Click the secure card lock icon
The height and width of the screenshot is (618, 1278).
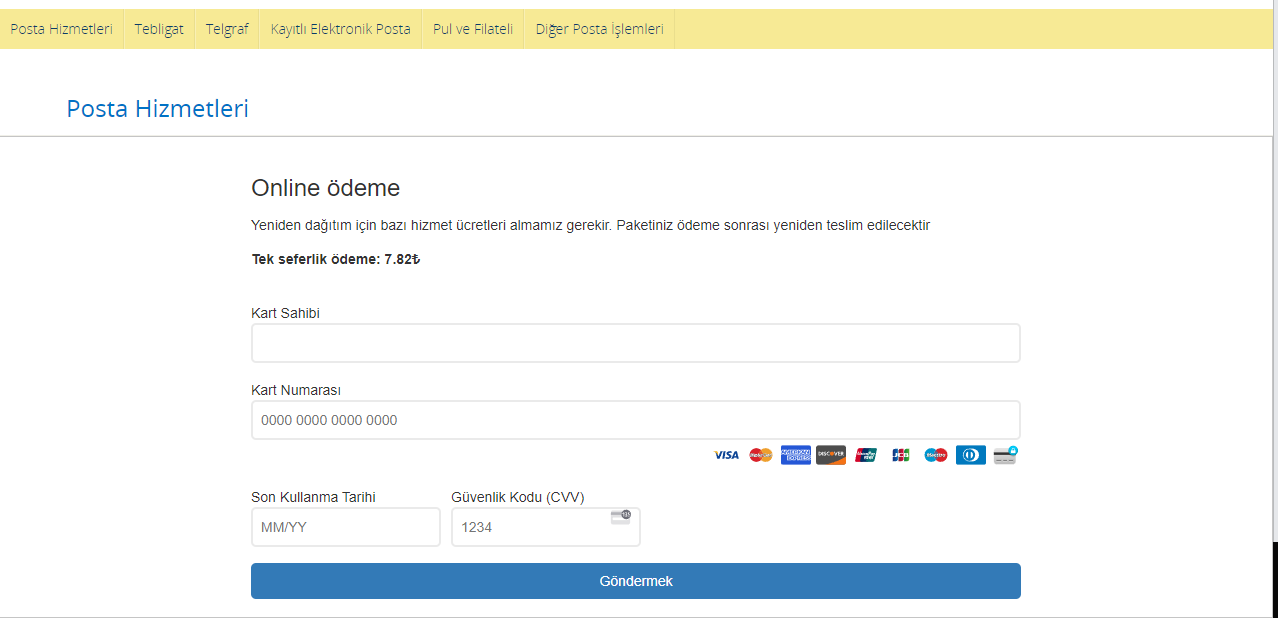coord(1006,455)
